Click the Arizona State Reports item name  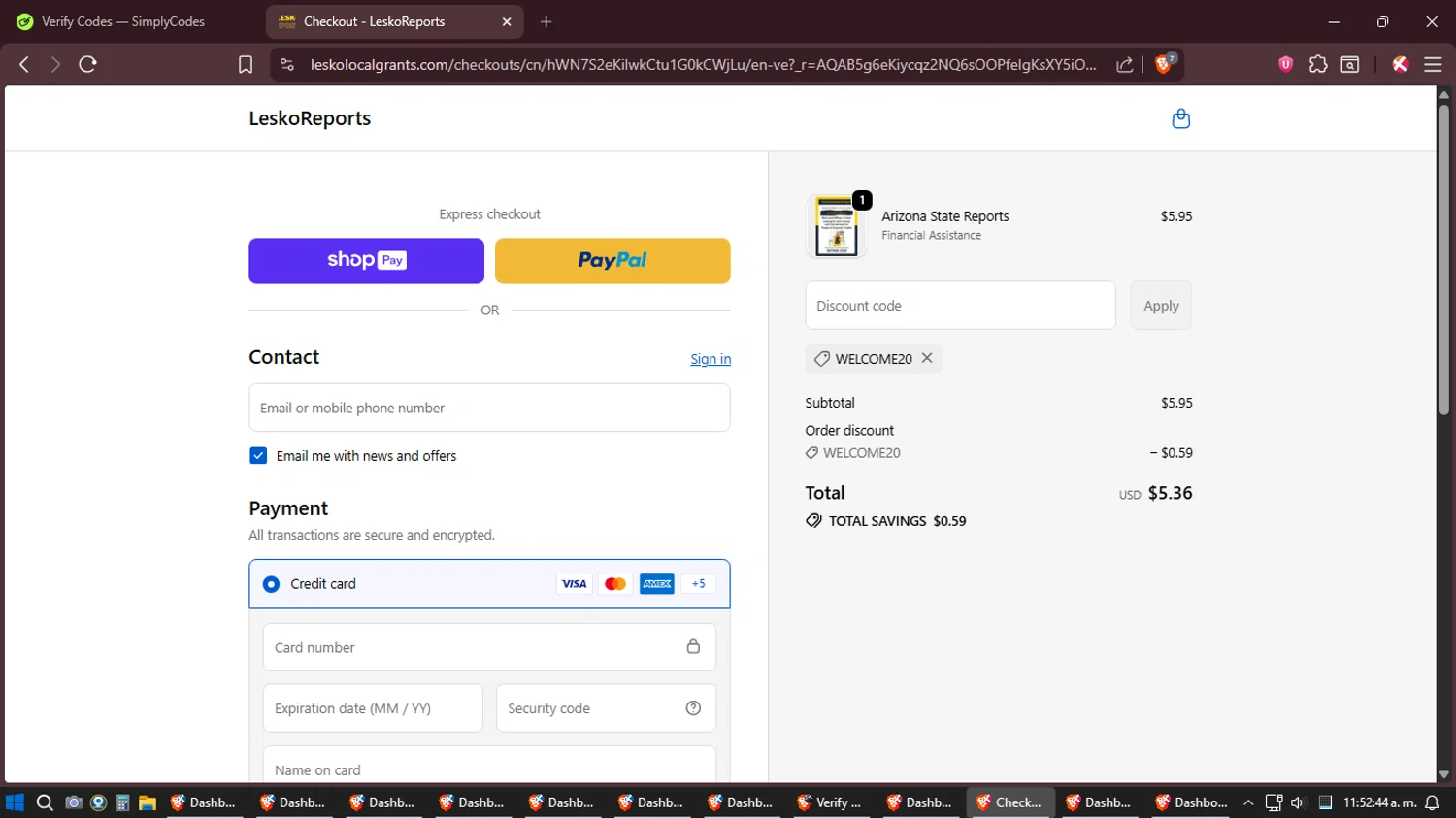coord(945,216)
